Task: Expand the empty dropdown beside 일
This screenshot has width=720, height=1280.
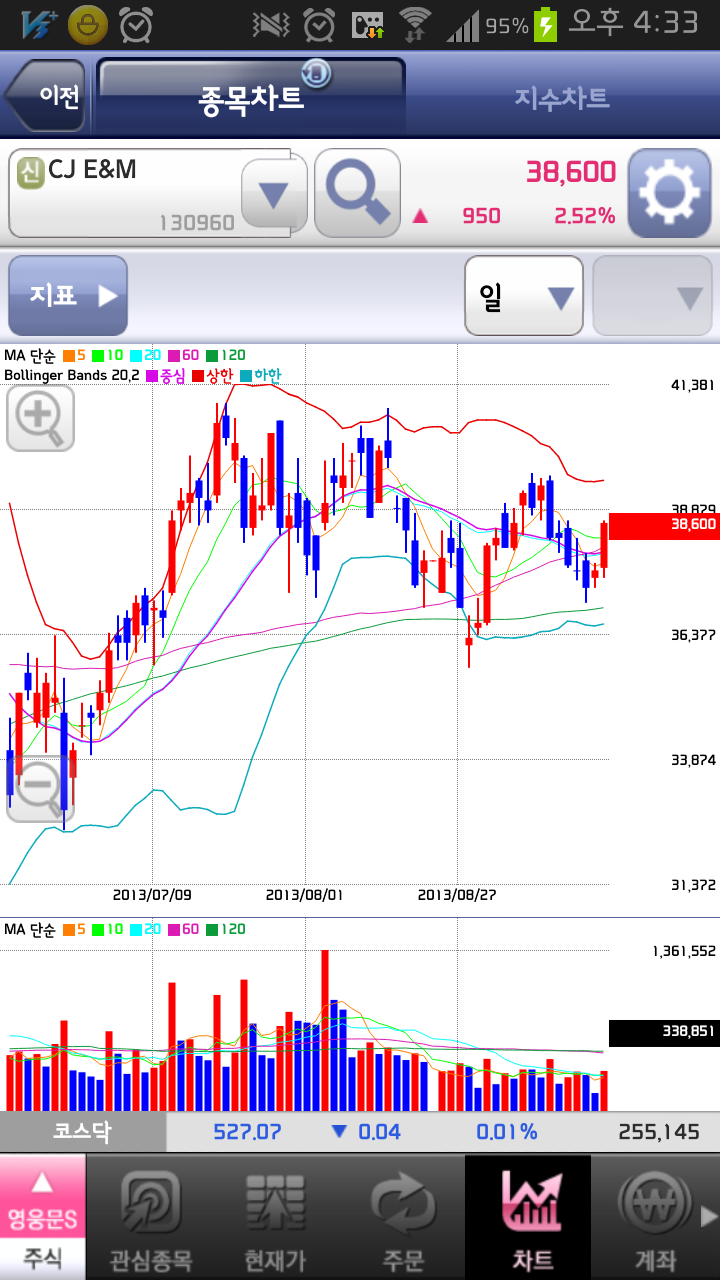Action: [x=652, y=296]
